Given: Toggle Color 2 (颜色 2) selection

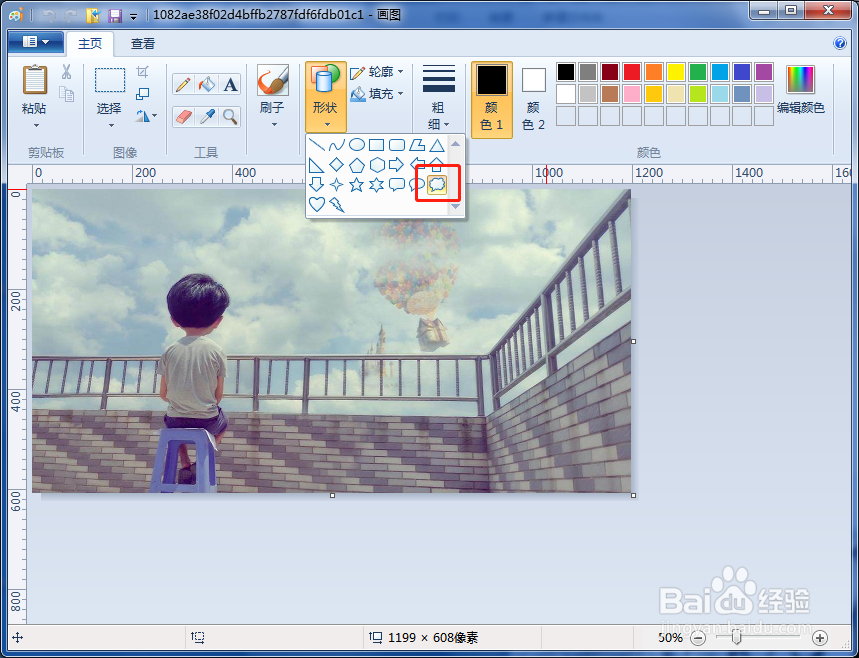Looking at the screenshot, I should 534,99.
